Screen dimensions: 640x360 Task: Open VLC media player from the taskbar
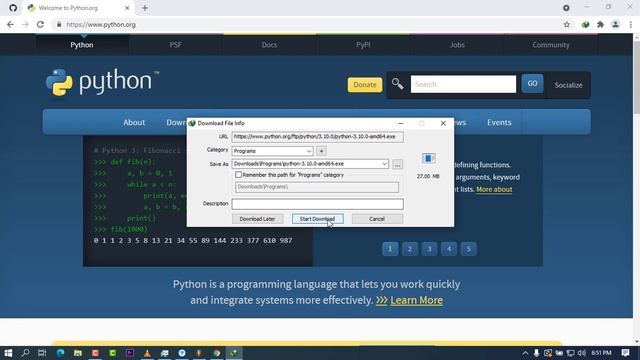[147, 353]
